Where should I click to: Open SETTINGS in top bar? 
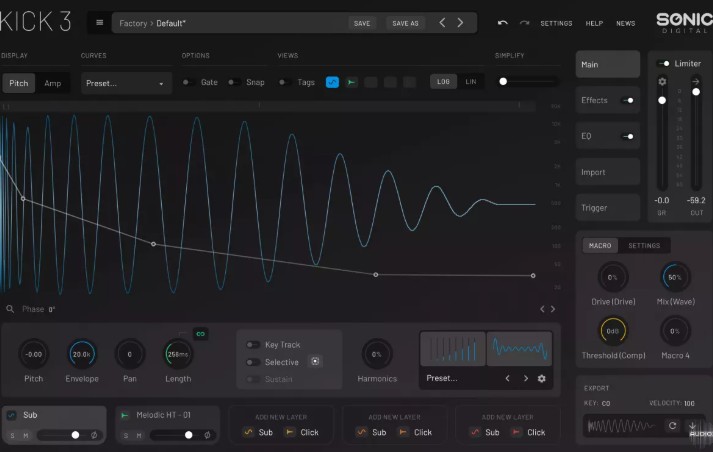tap(556, 23)
